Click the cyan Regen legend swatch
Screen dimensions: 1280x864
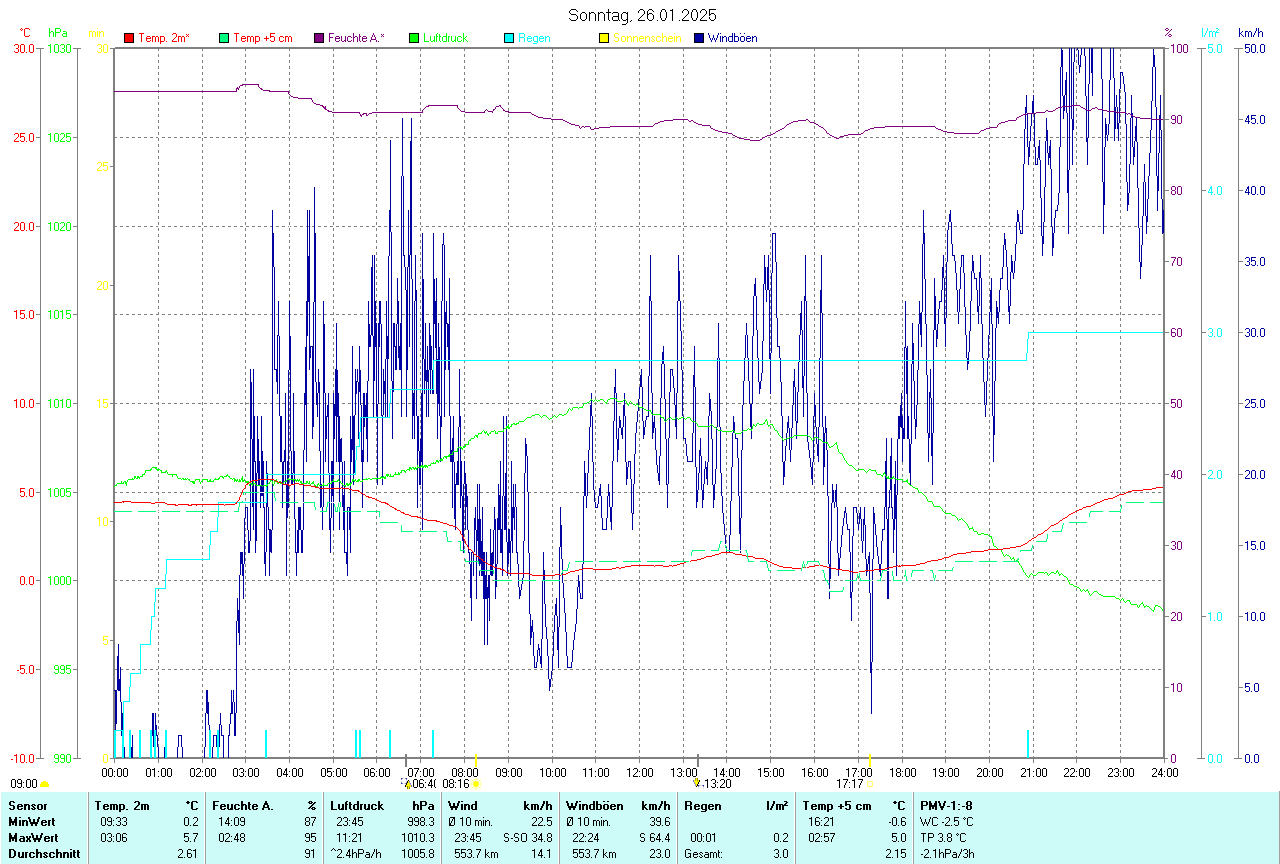509,38
